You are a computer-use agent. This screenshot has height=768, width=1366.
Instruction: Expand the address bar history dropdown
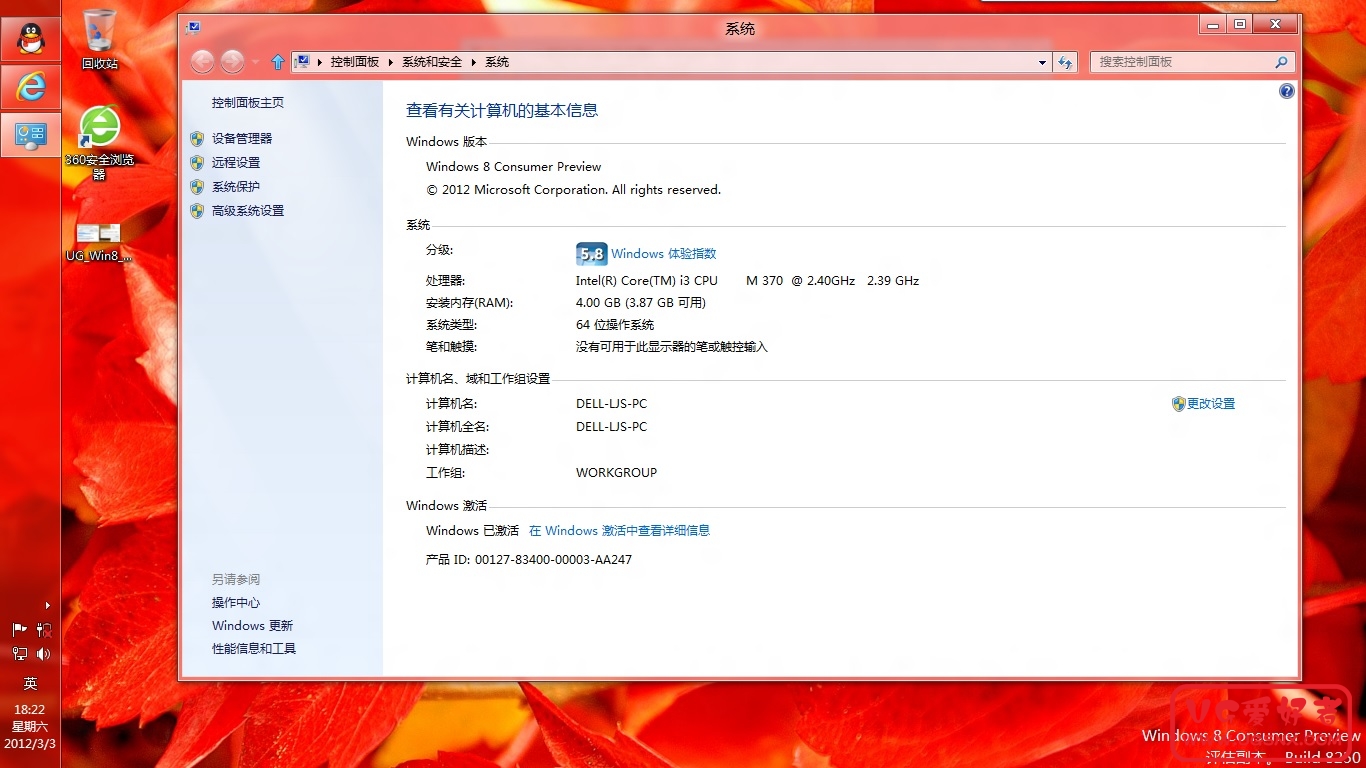click(1043, 62)
